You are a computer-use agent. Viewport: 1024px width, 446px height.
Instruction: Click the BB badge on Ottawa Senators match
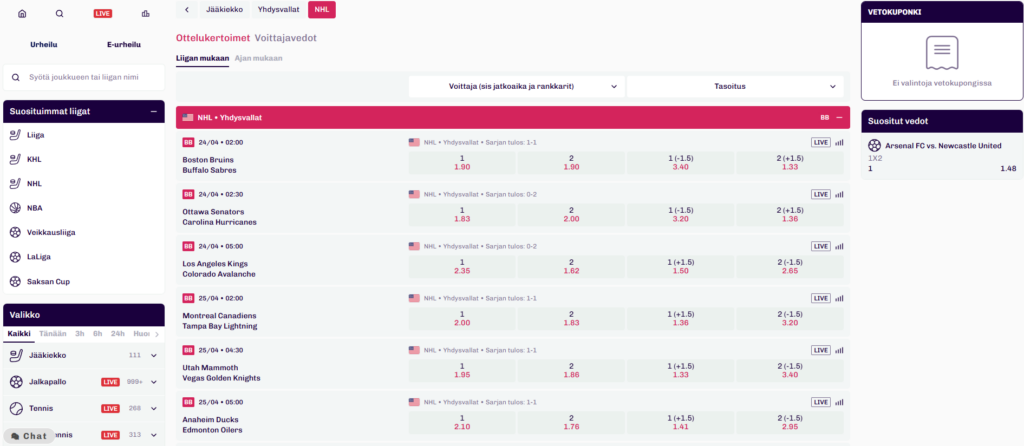pos(188,194)
